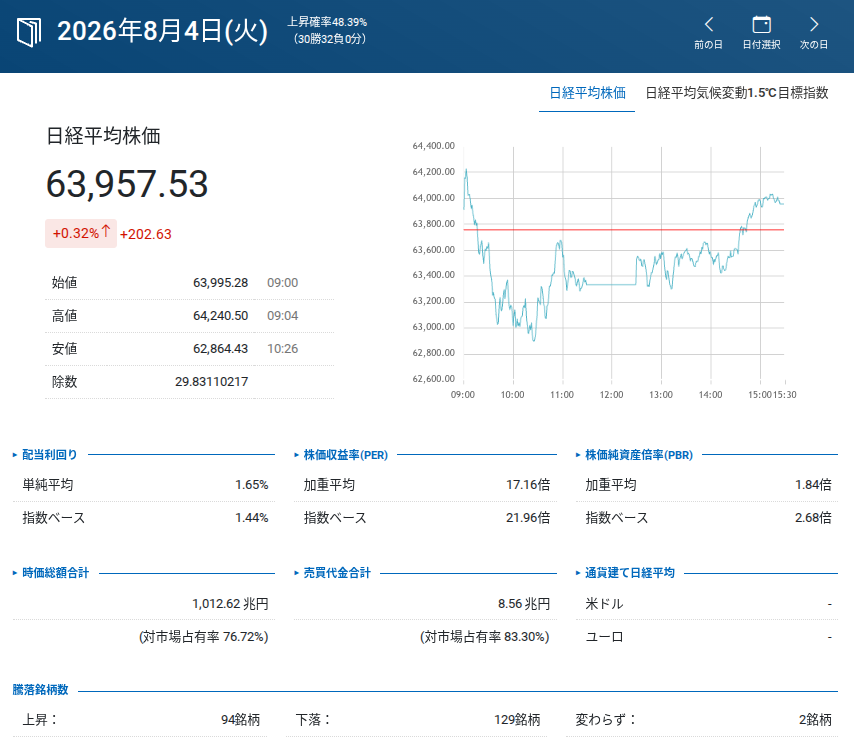Screen dimensions: 854x741
Task: Expand the 売買代金合計 section triangle
Action: 296,573
